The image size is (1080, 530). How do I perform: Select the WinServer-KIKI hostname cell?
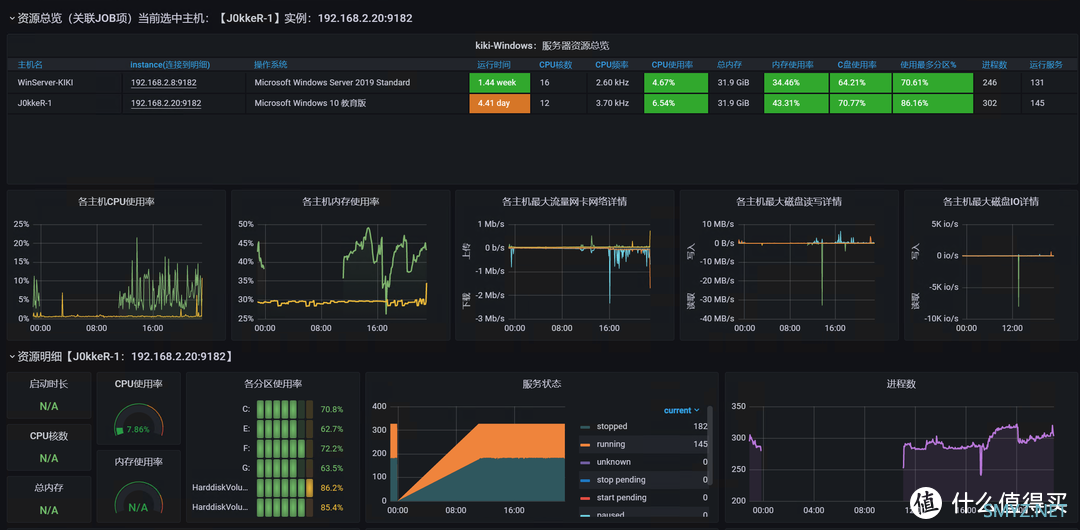[66, 83]
